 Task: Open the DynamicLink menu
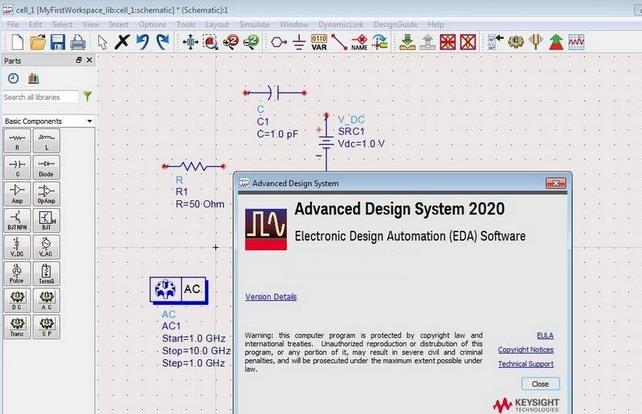point(341,25)
